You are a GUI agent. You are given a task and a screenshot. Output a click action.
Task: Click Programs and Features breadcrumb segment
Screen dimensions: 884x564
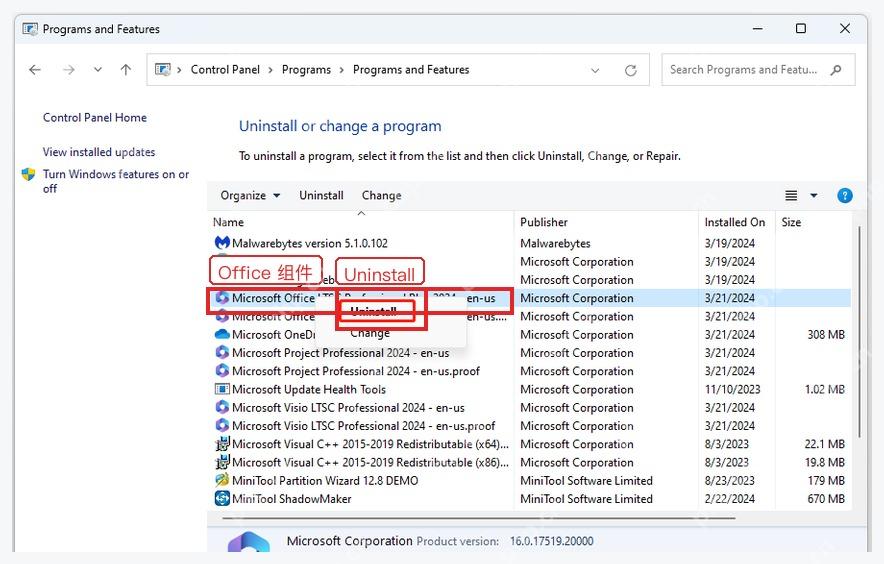pyautogui.click(x=411, y=70)
